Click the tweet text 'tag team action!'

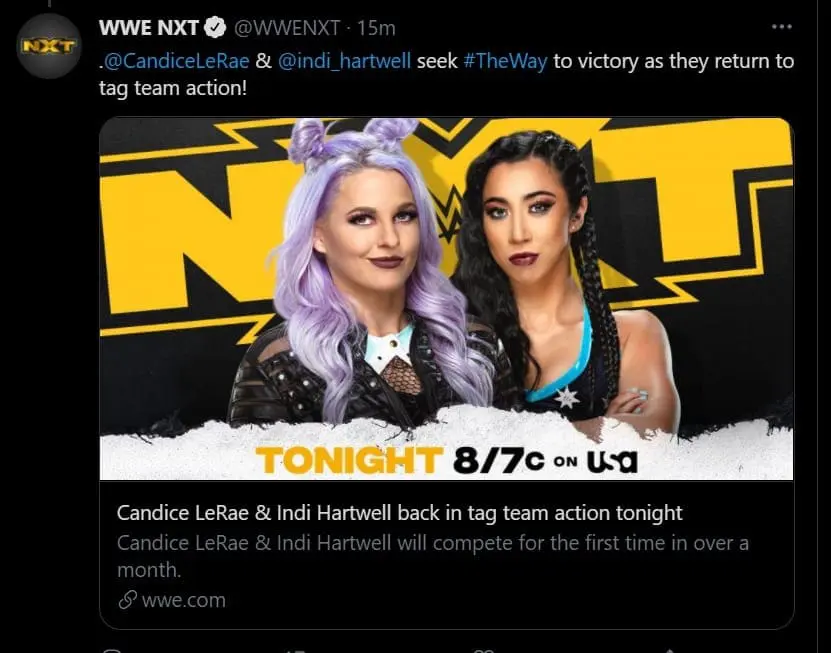pos(173,88)
